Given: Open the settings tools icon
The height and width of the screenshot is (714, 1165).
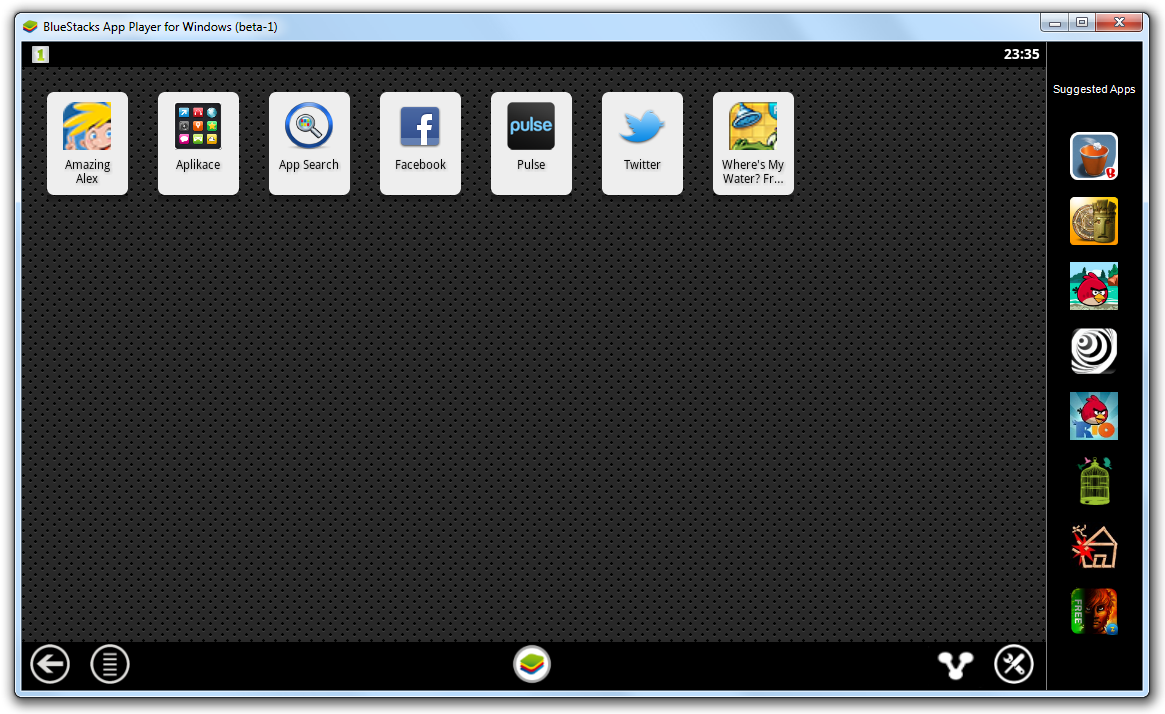Looking at the screenshot, I should 1014,663.
